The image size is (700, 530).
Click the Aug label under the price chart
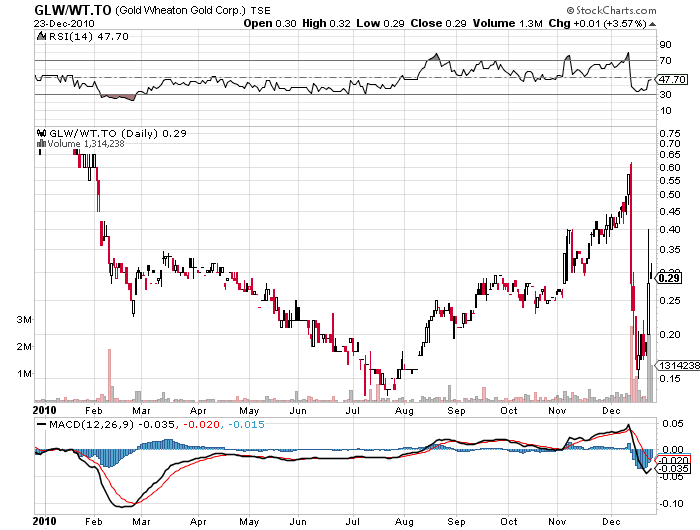click(x=404, y=410)
